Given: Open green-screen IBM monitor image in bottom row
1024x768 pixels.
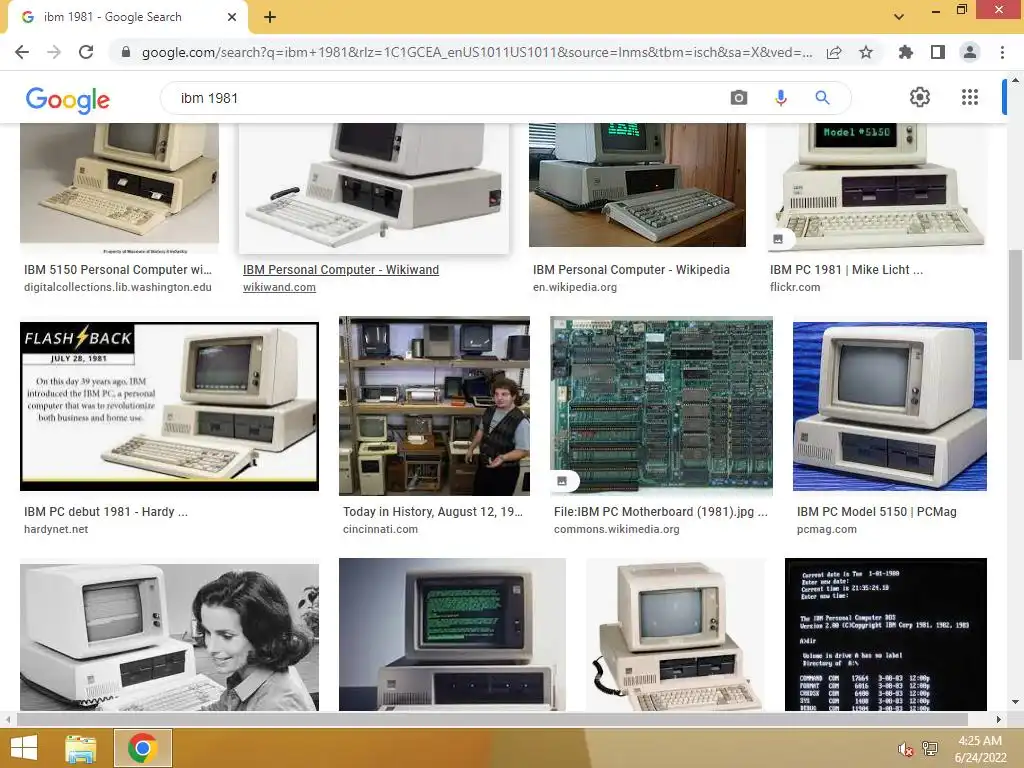Looking at the screenshot, I should (452, 635).
